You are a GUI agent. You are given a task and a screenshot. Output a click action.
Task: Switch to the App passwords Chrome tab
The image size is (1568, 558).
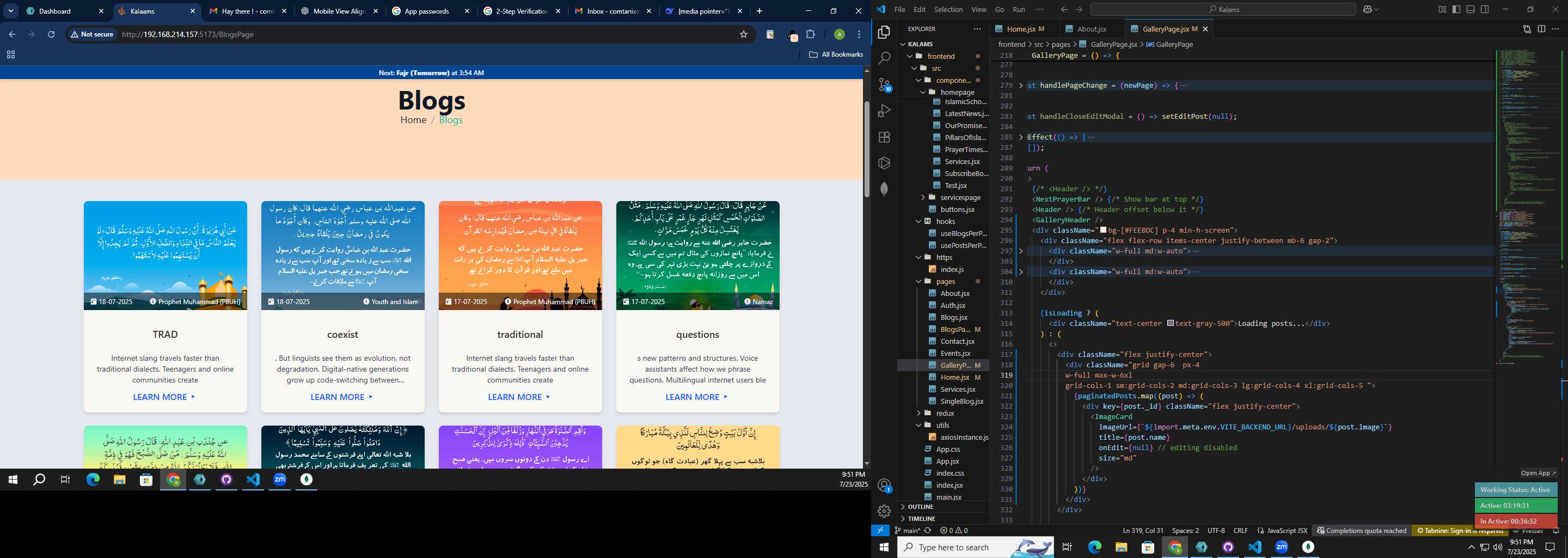coord(430,11)
